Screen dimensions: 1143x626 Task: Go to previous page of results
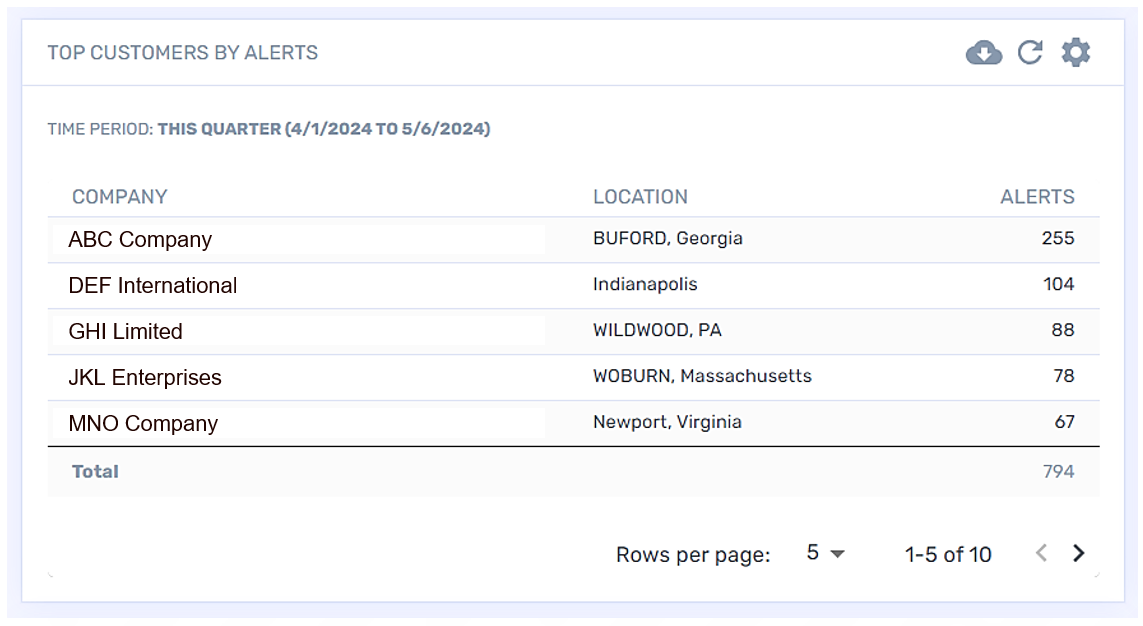[1041, 553]
